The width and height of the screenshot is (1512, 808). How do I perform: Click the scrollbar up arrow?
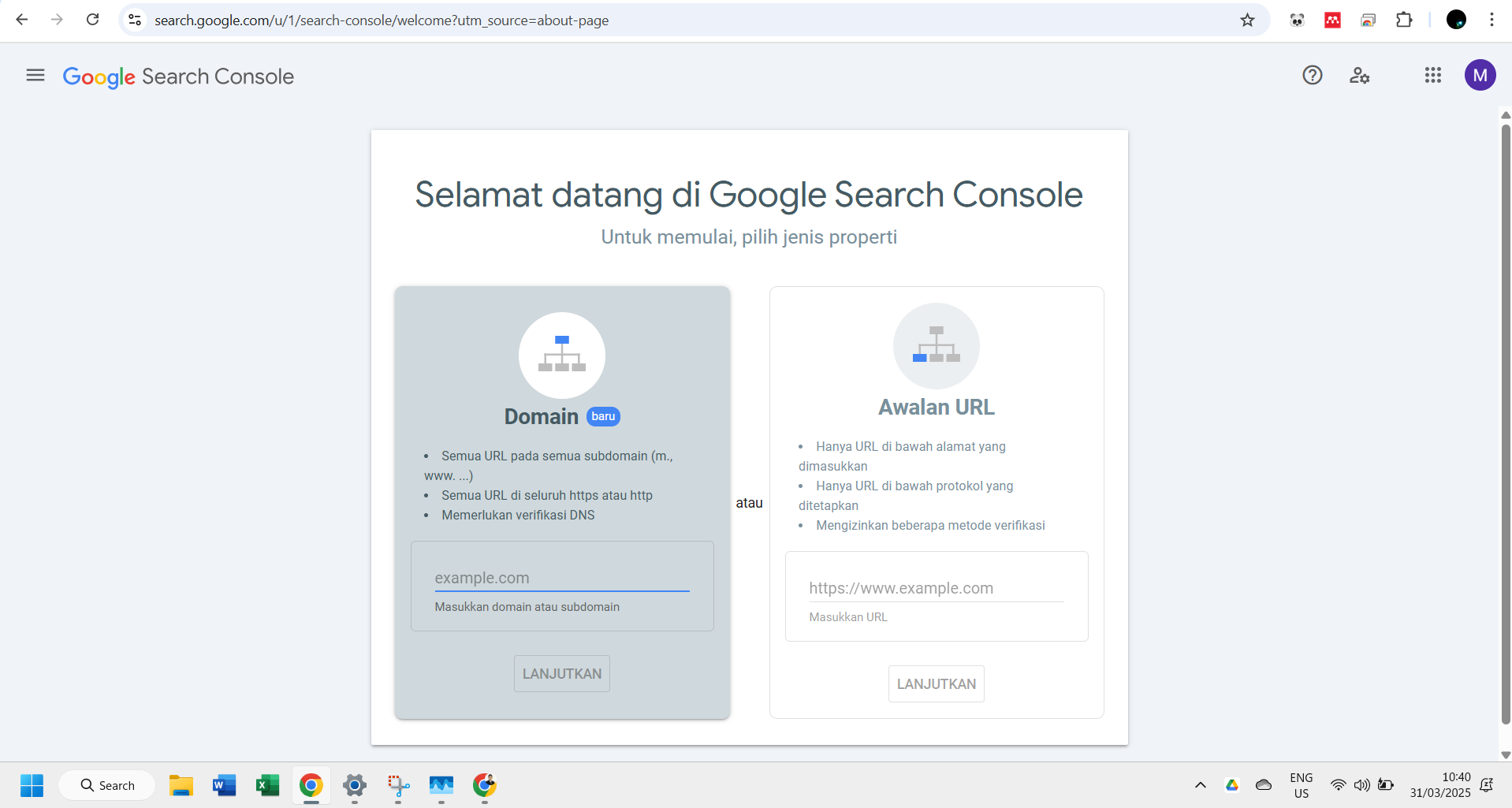(1506, 115)
